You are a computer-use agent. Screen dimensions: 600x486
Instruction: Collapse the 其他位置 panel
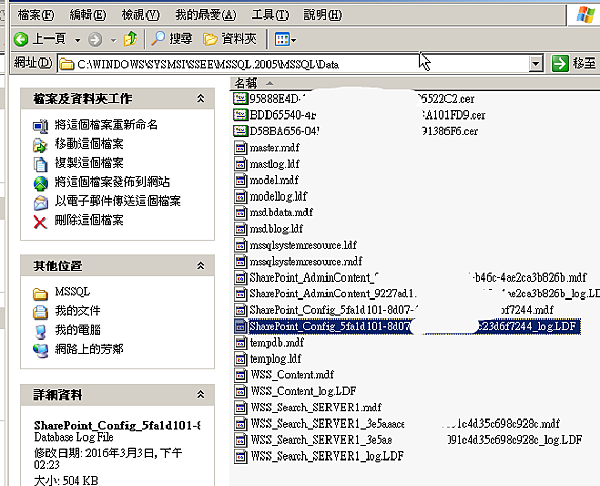click(201, 266)
